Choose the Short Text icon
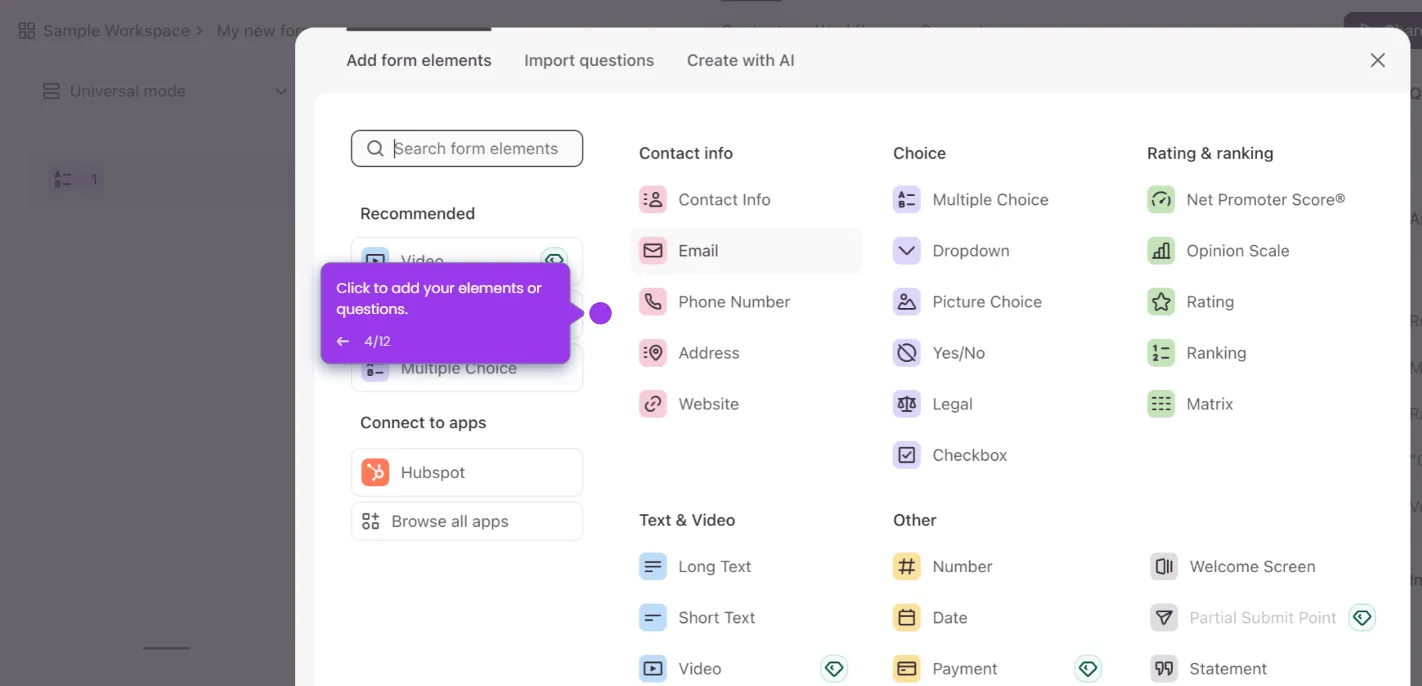The width and height of the screenshot is (1422, 686). (653, 617)
